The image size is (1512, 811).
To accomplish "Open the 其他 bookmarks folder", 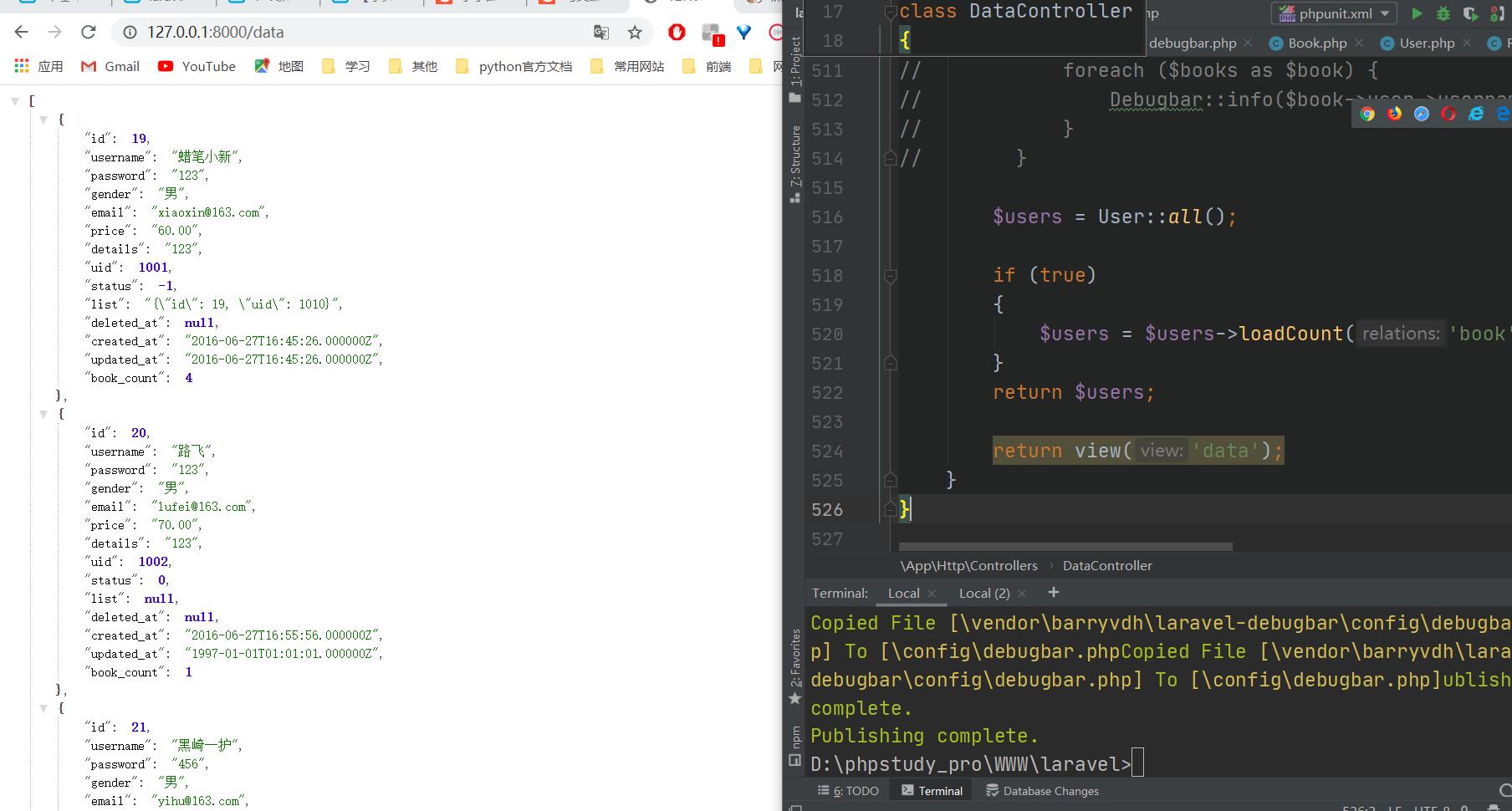I will tap(413, 66).
